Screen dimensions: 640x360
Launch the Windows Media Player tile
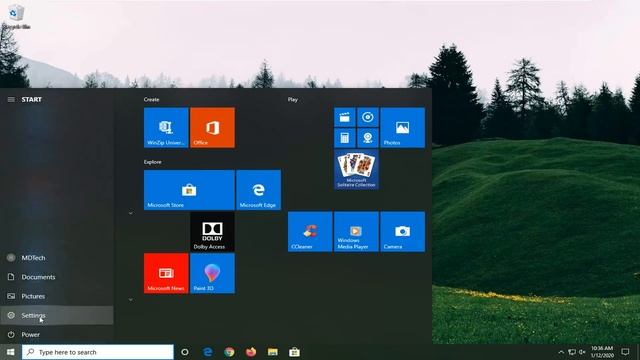356,231
